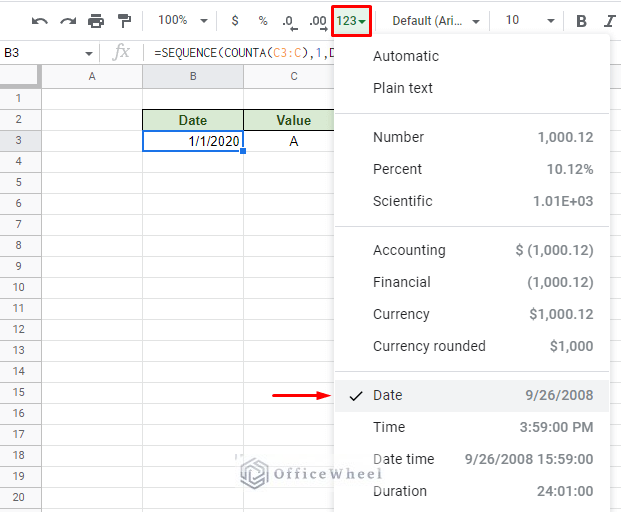Image resolution: width=621 pixels, height=512 pixels.
Task: Increase decimal places icon
Action: 318,22
